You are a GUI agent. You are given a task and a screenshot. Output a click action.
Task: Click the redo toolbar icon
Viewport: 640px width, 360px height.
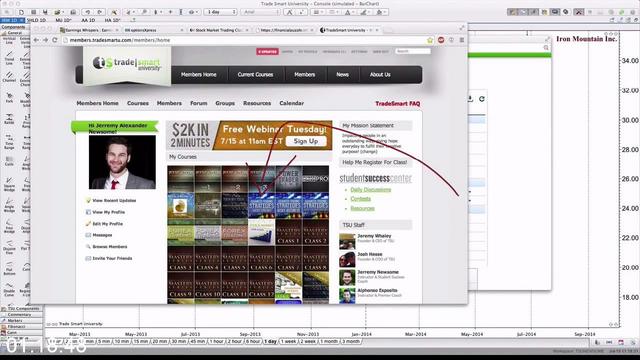click(99, 12)
